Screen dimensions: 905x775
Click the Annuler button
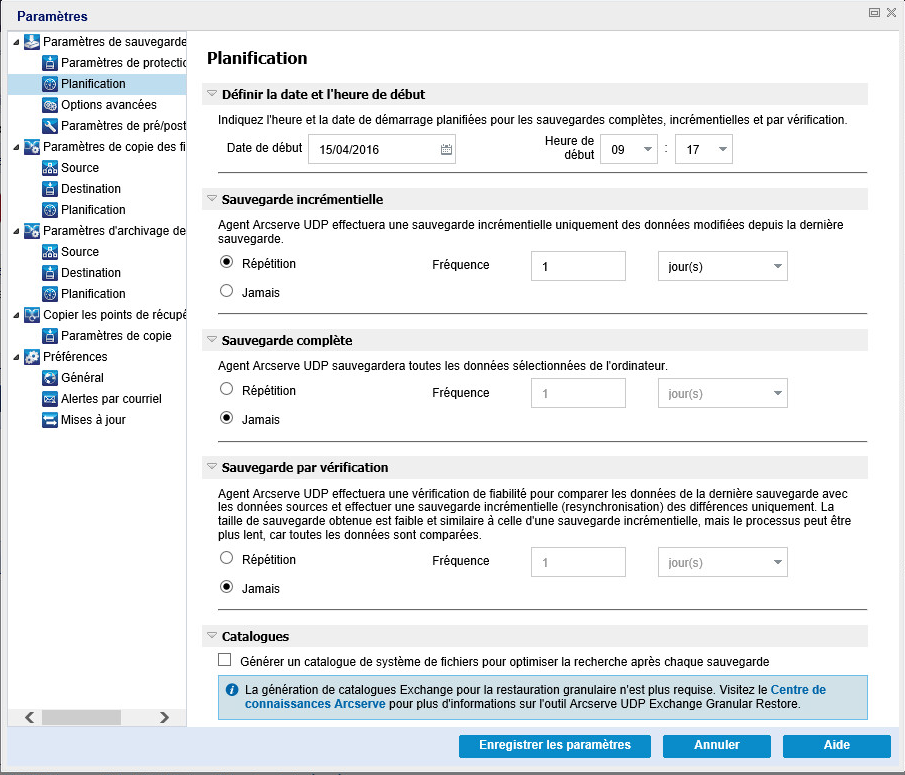coord(716,746)
